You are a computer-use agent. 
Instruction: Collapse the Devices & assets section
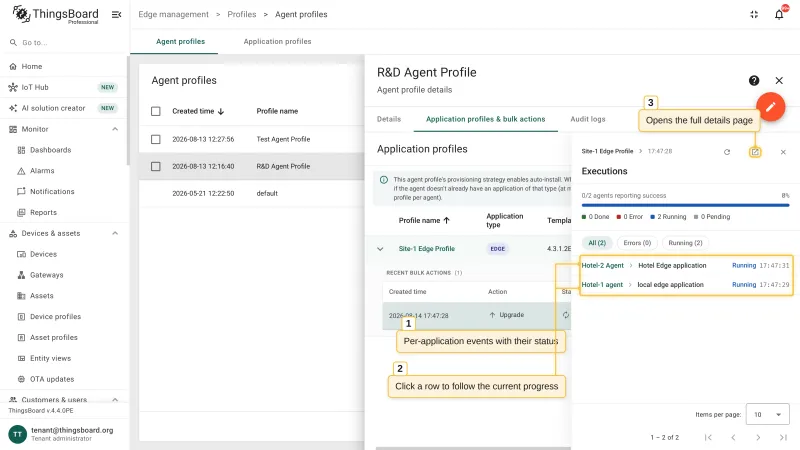[115, 233]
